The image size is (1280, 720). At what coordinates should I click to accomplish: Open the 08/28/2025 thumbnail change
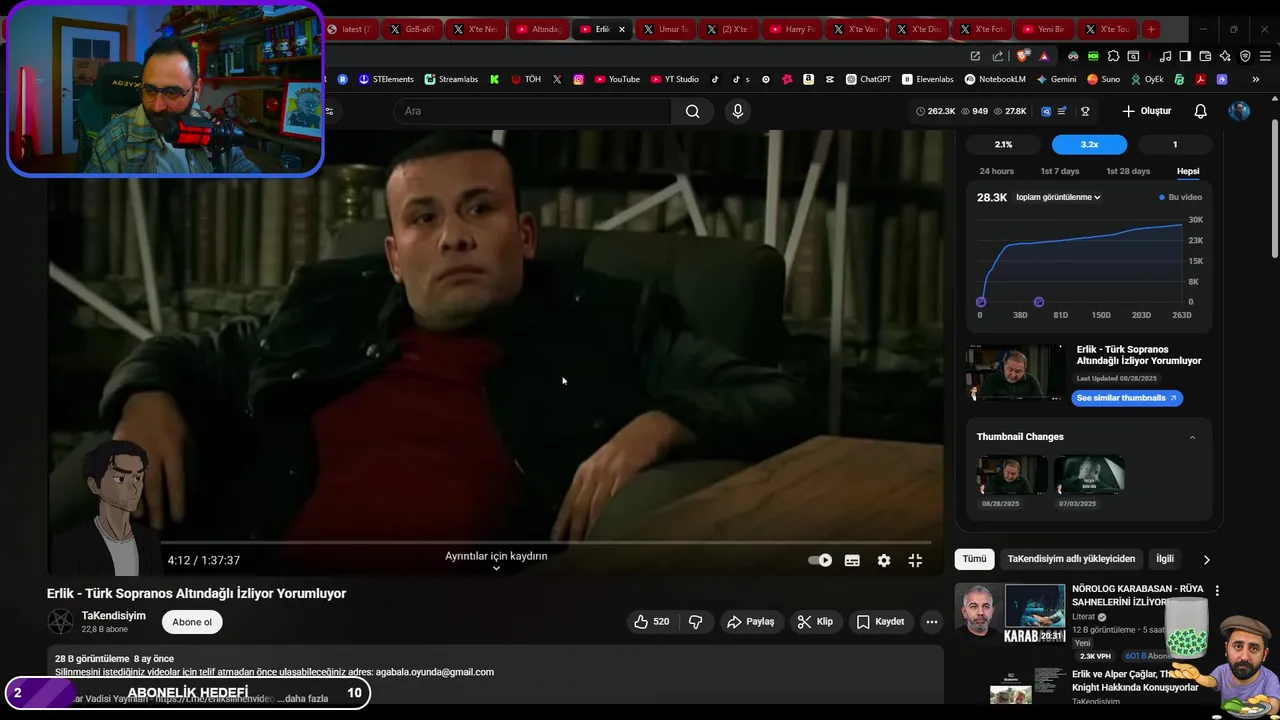click(x=1012, y=476)
